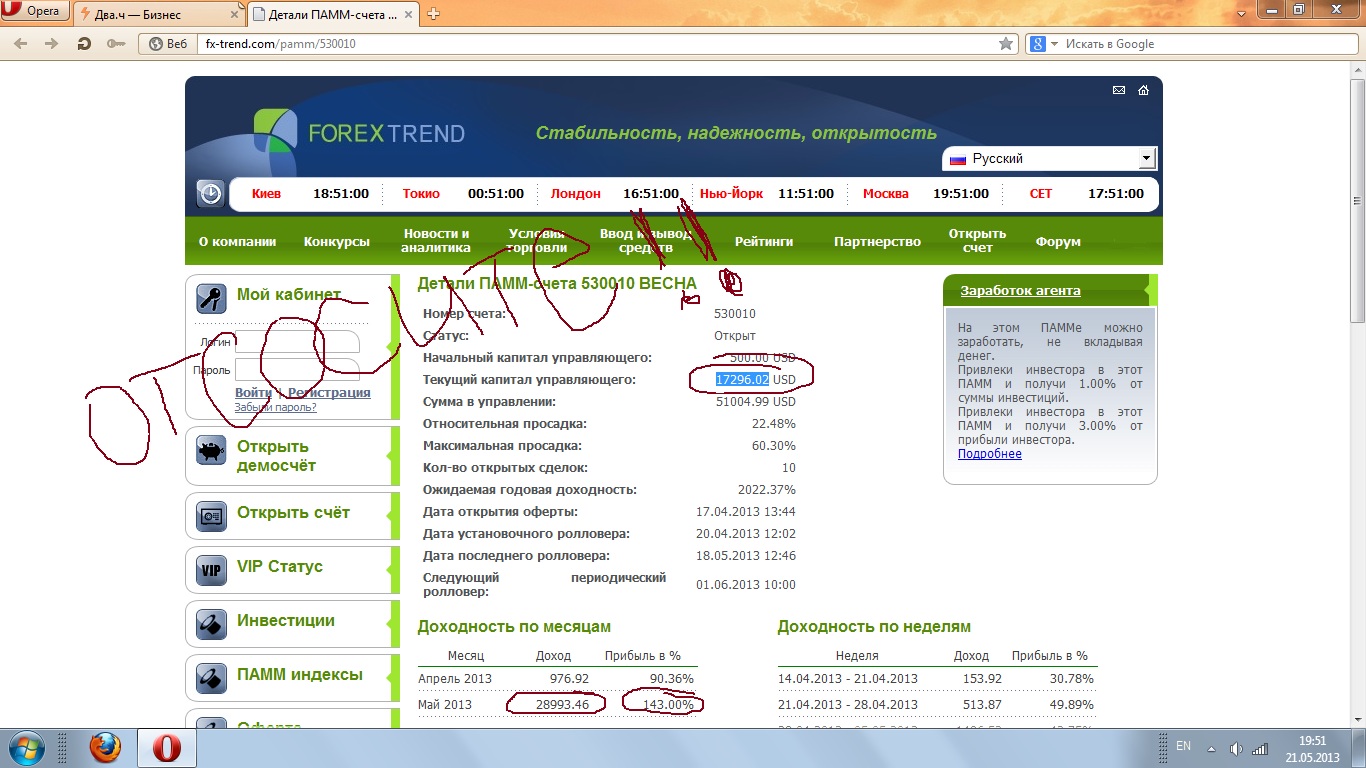Click the Подробнее link
The width and height of the screenshot is (1366, 768).
pos(990,454)
